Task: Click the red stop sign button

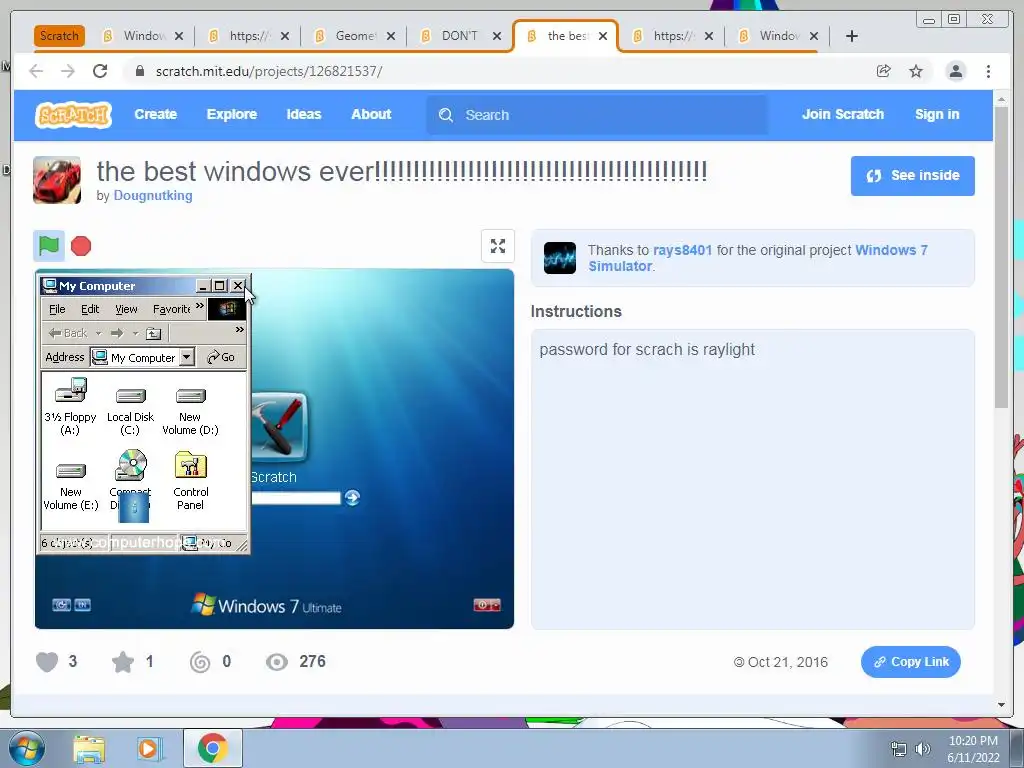Action: tap(81, 246)
